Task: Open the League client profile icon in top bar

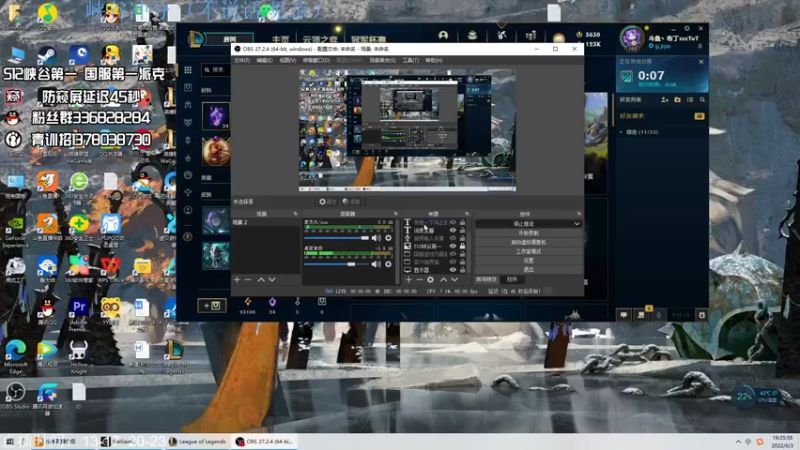Action: tap(443, 35)
